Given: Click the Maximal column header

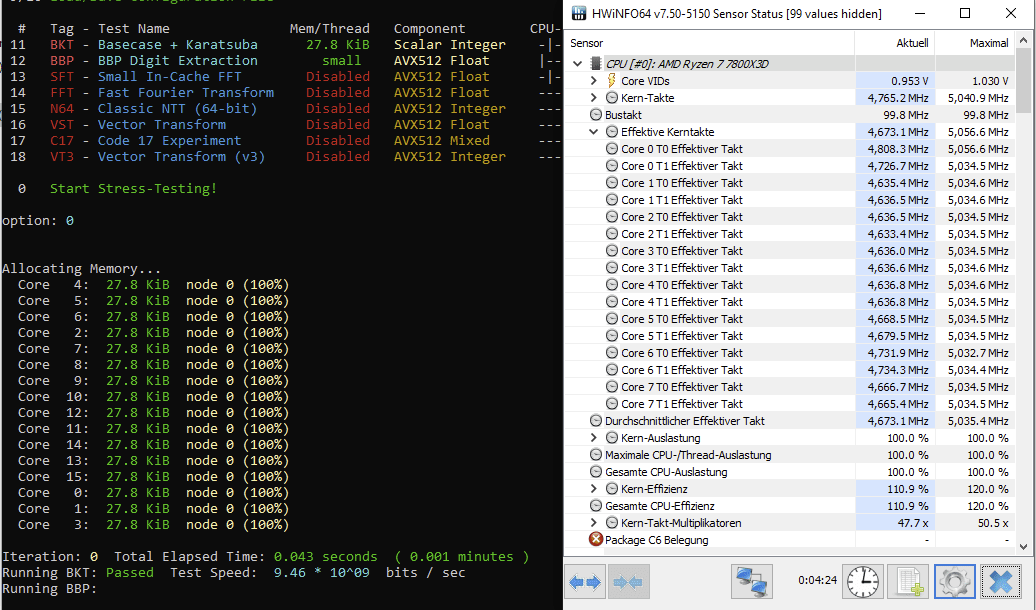Looking at the screenshot, I should [x=975, y=43].
